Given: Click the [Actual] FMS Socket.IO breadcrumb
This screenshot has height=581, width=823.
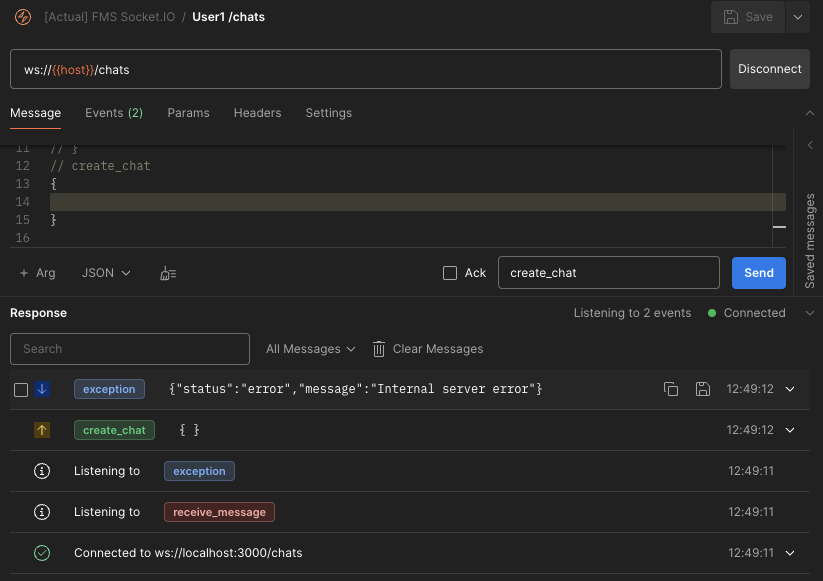Looking at the screenshot, I should click(x=110, y=17).
